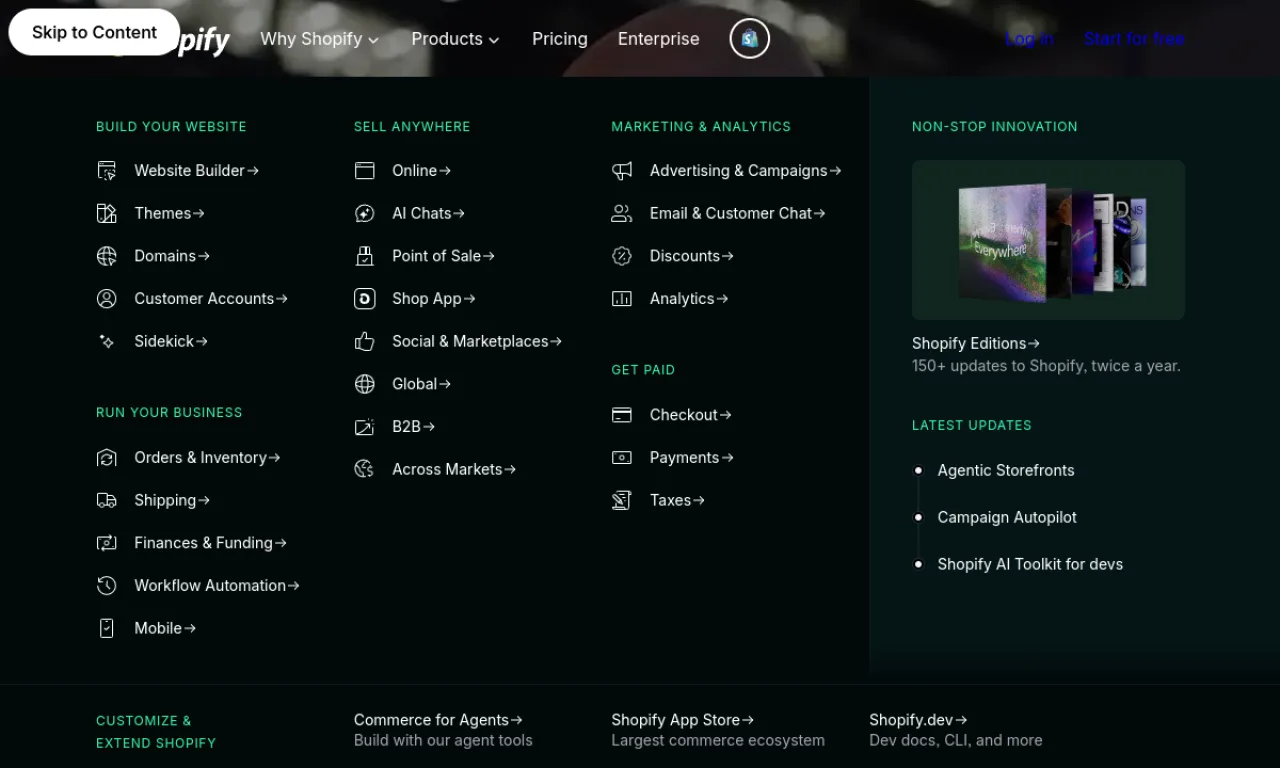The image size is (1280, 768).
Task: Click the Checkout card icon
Action: (x=622, y=415)
